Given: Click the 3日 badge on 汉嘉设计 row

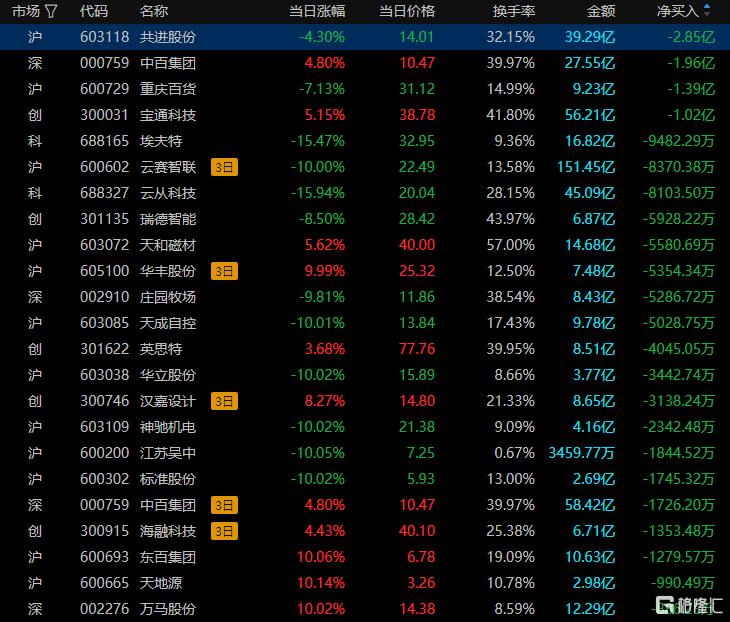Looking at the screenshot, I should coord(224,401).
